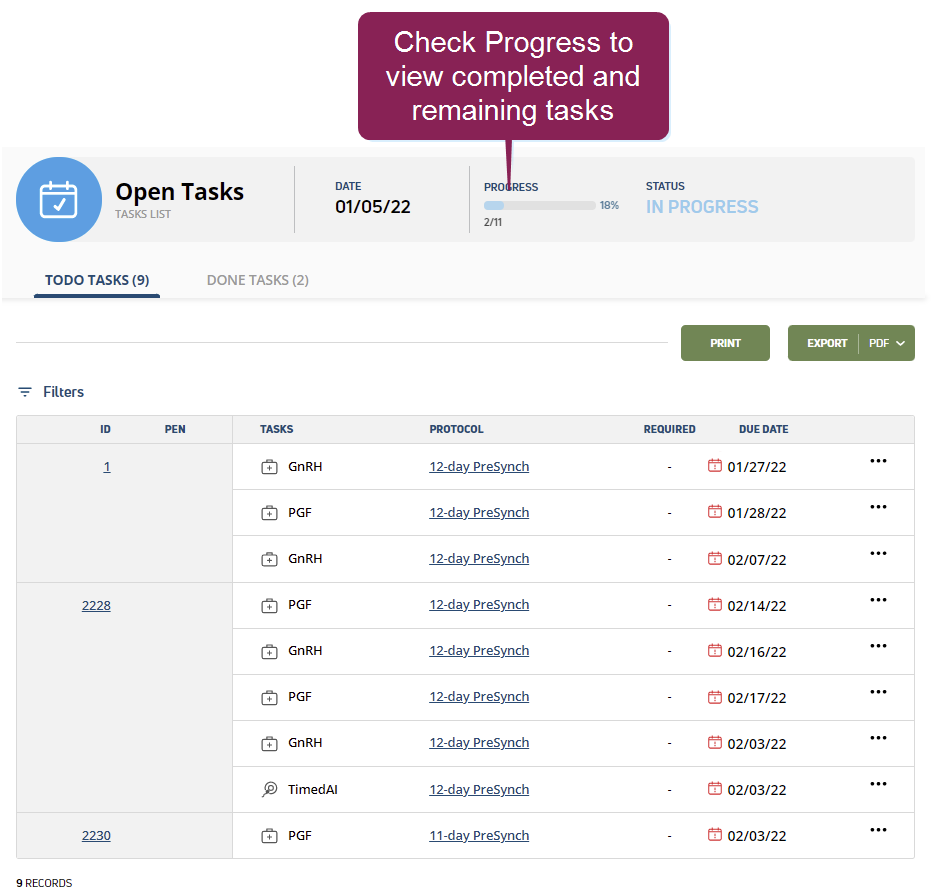Open three-dot menu for 02/17/22 PGF task
The width and height of the screenshot is (936, 896).
pos(878,692)
